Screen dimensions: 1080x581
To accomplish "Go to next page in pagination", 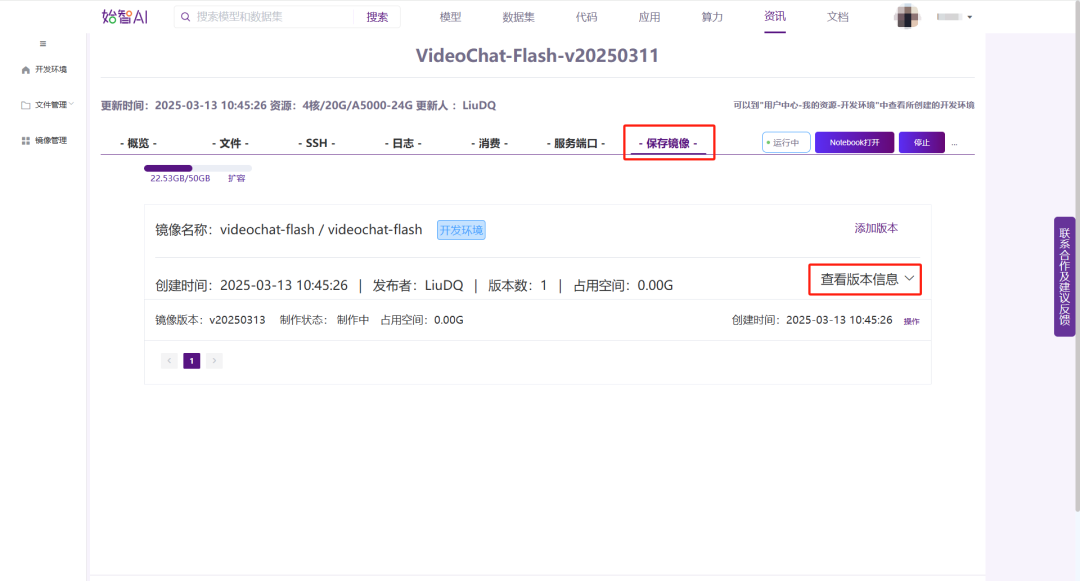I will [214, 361].
